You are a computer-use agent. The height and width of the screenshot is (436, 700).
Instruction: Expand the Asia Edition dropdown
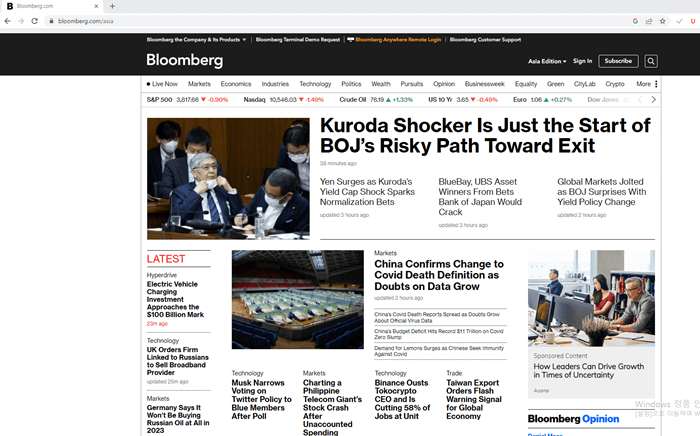547,61
